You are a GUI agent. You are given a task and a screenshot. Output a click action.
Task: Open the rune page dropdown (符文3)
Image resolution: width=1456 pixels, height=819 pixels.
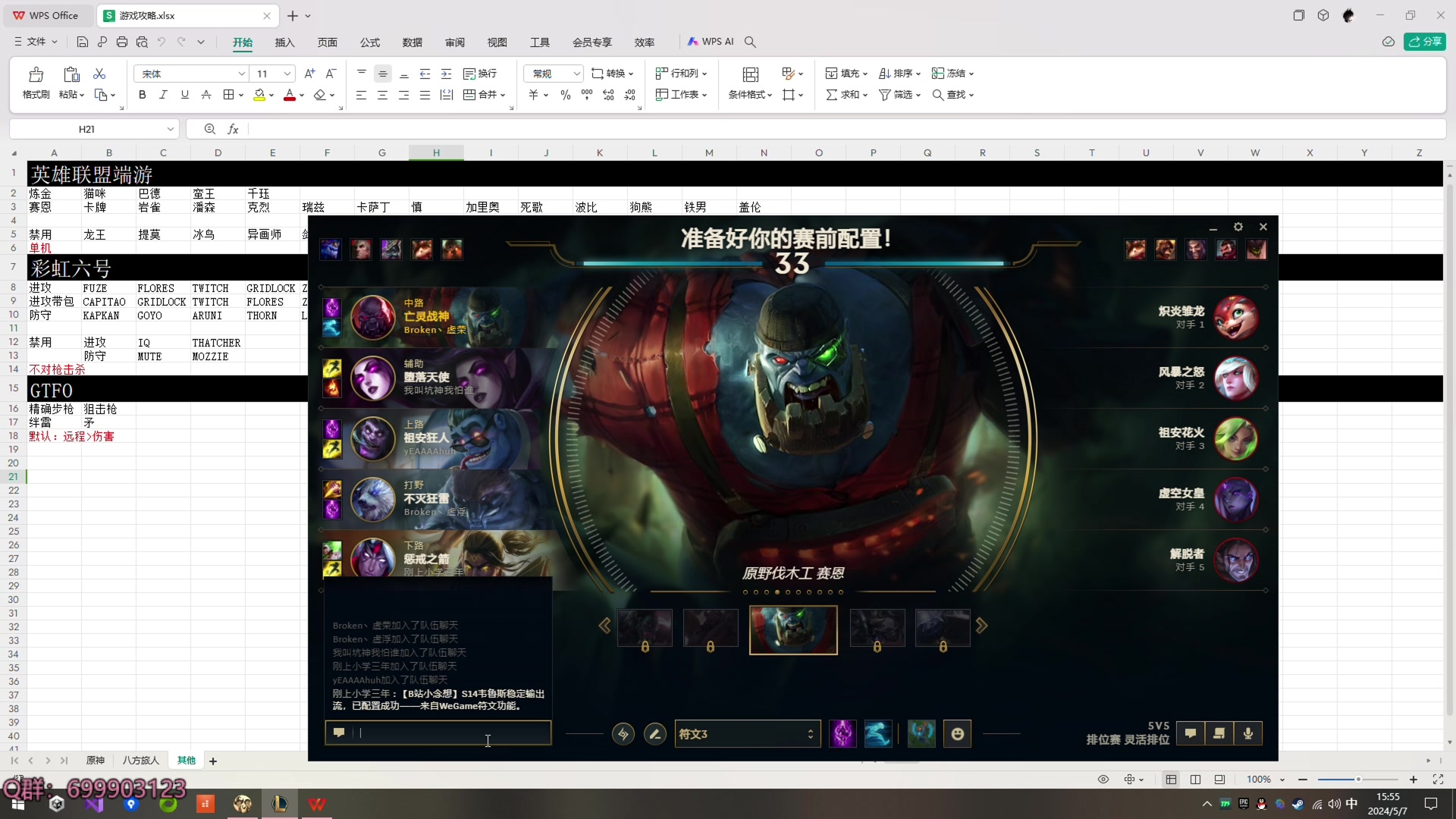point(748,733)
